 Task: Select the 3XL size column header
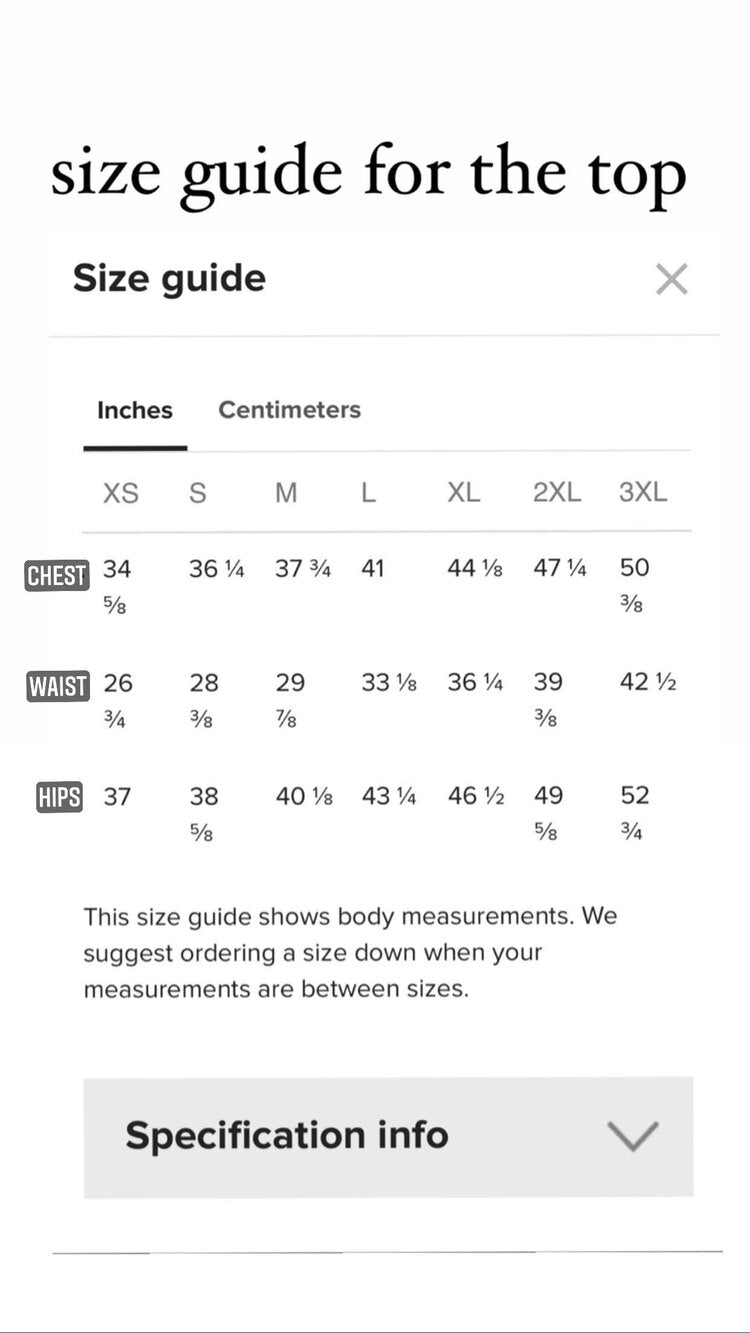point(643,493)
